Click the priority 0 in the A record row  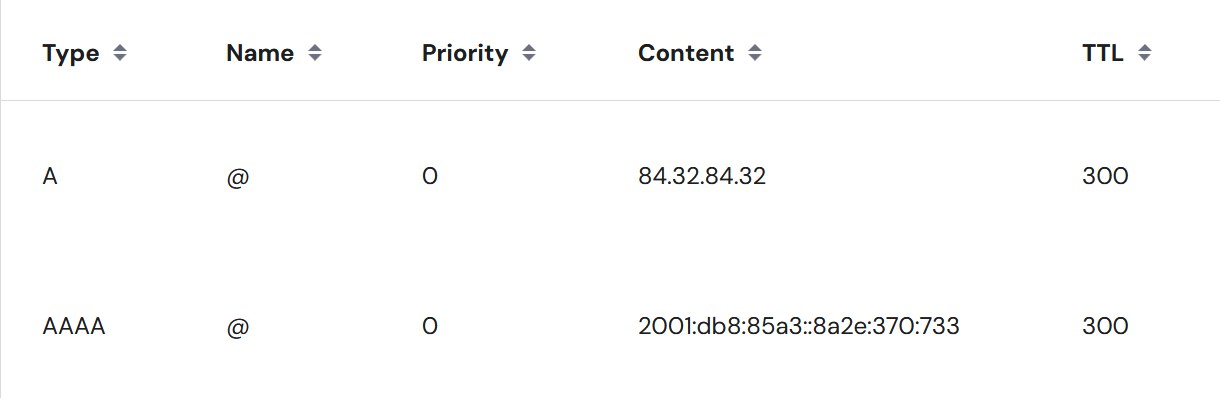tap(430, 177)
